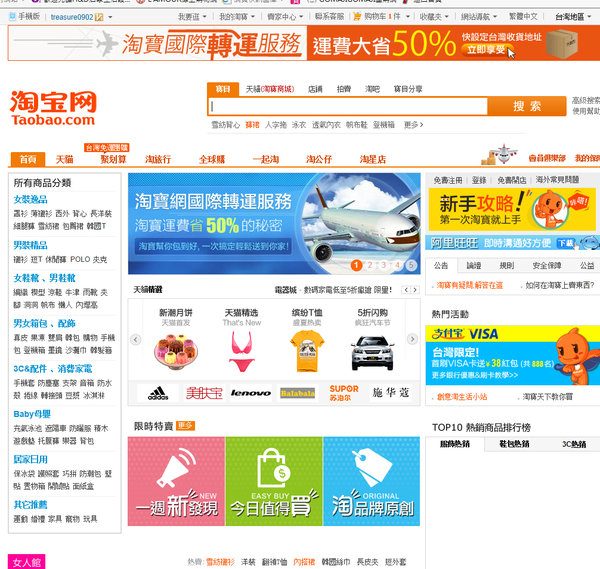
Task: Expand the shopping cart dropdown arrow
Action: (408, 17)
